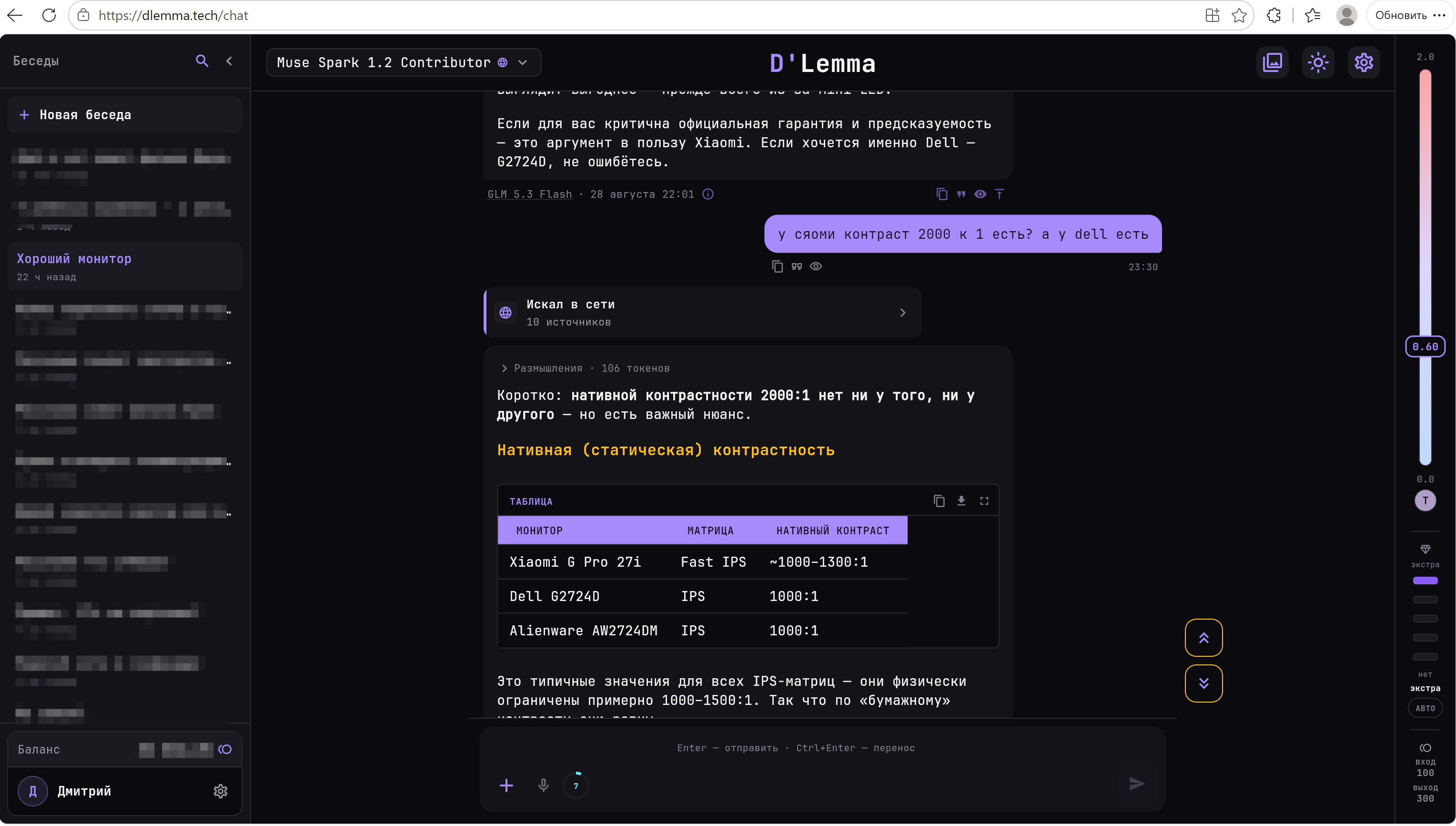Open the browser extensions puzzle icon
1456x826 pixels.
[x=1274, y=15]
